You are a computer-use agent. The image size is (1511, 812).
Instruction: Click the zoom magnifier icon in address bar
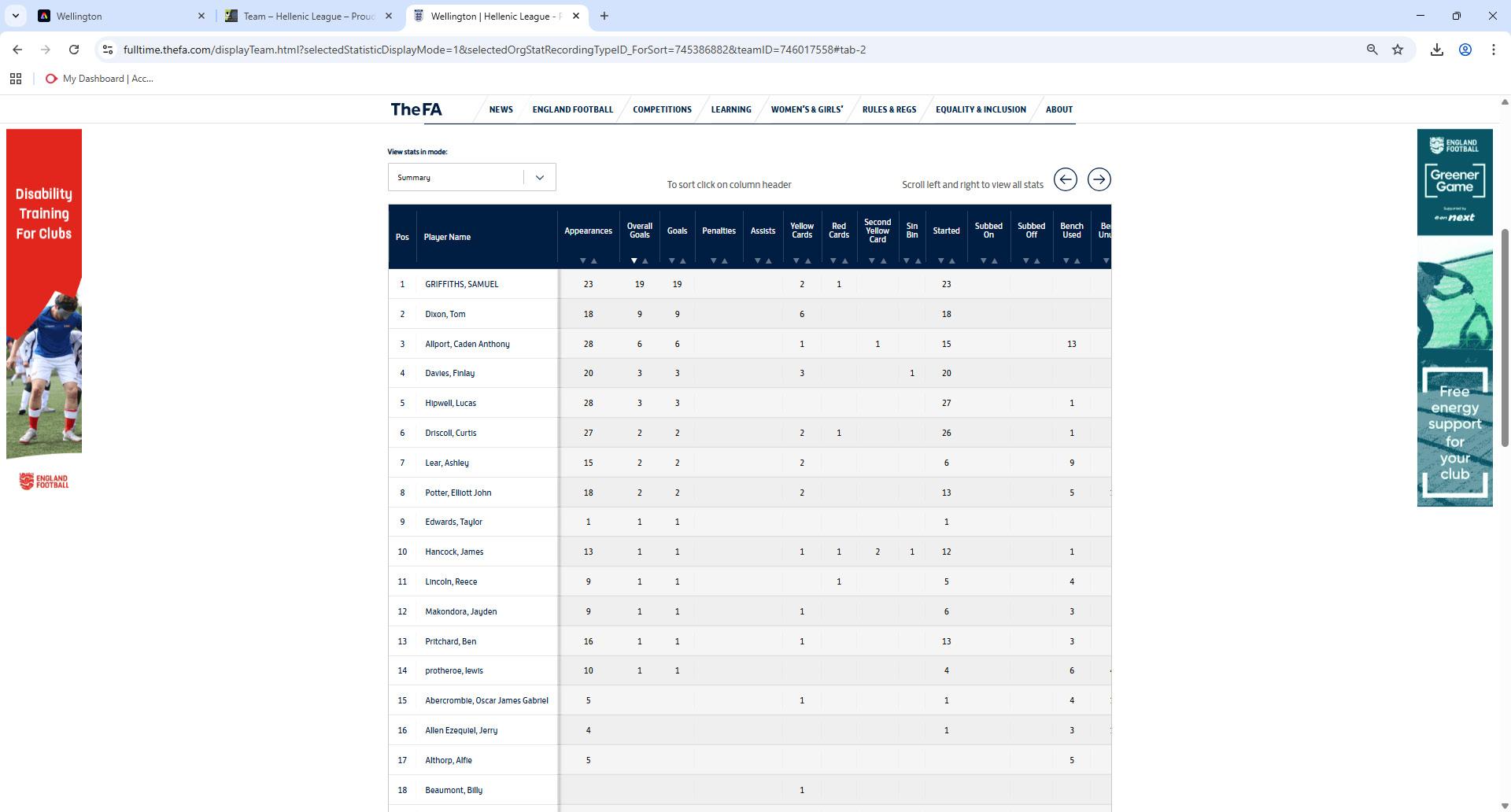[1372, 50]
